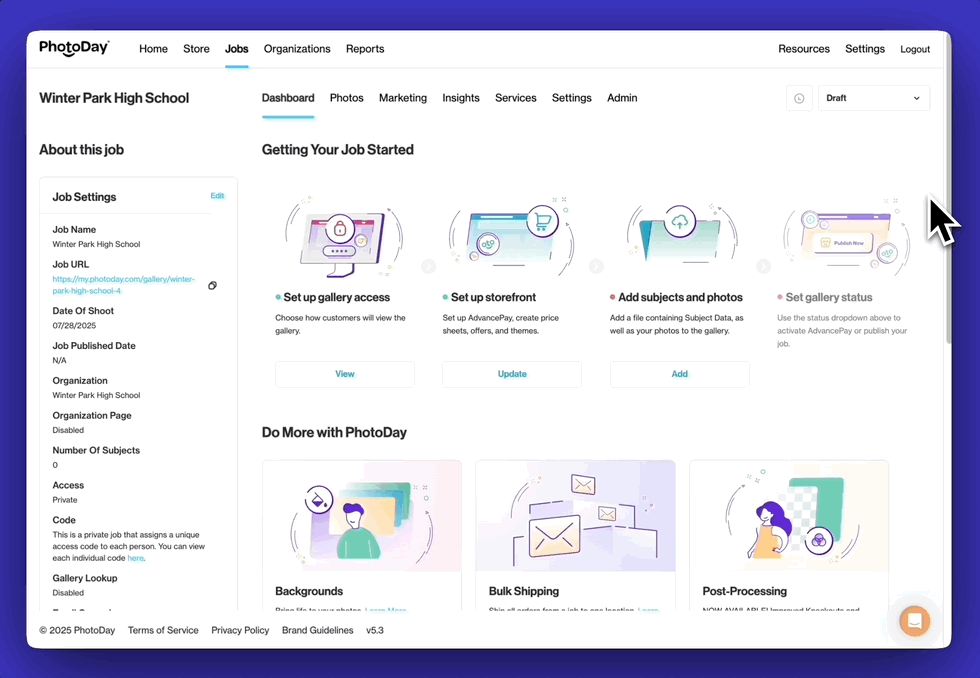
Task: Edit the Job Settings
Action: 217,196
